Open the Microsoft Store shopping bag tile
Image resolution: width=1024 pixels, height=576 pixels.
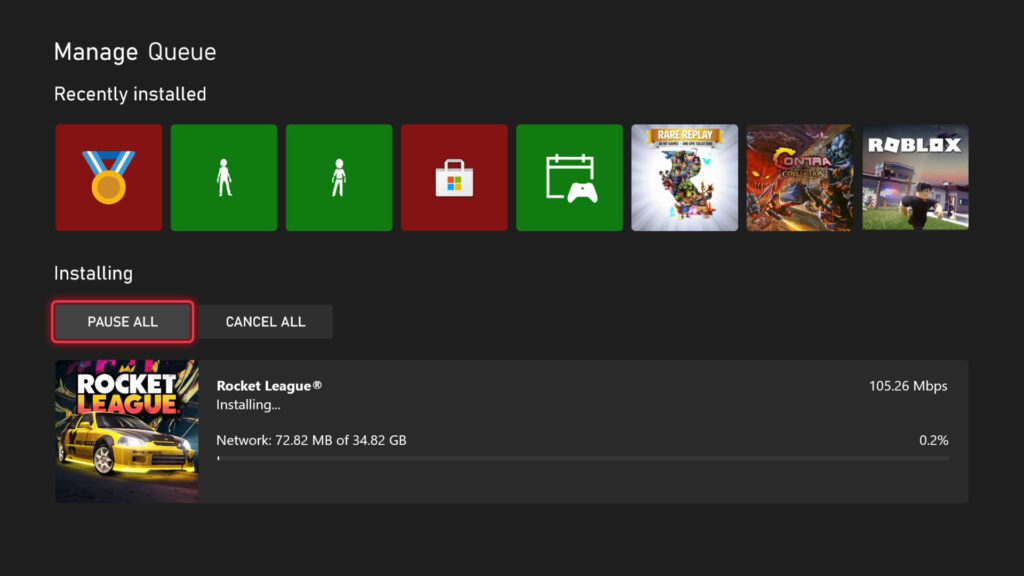454,177
